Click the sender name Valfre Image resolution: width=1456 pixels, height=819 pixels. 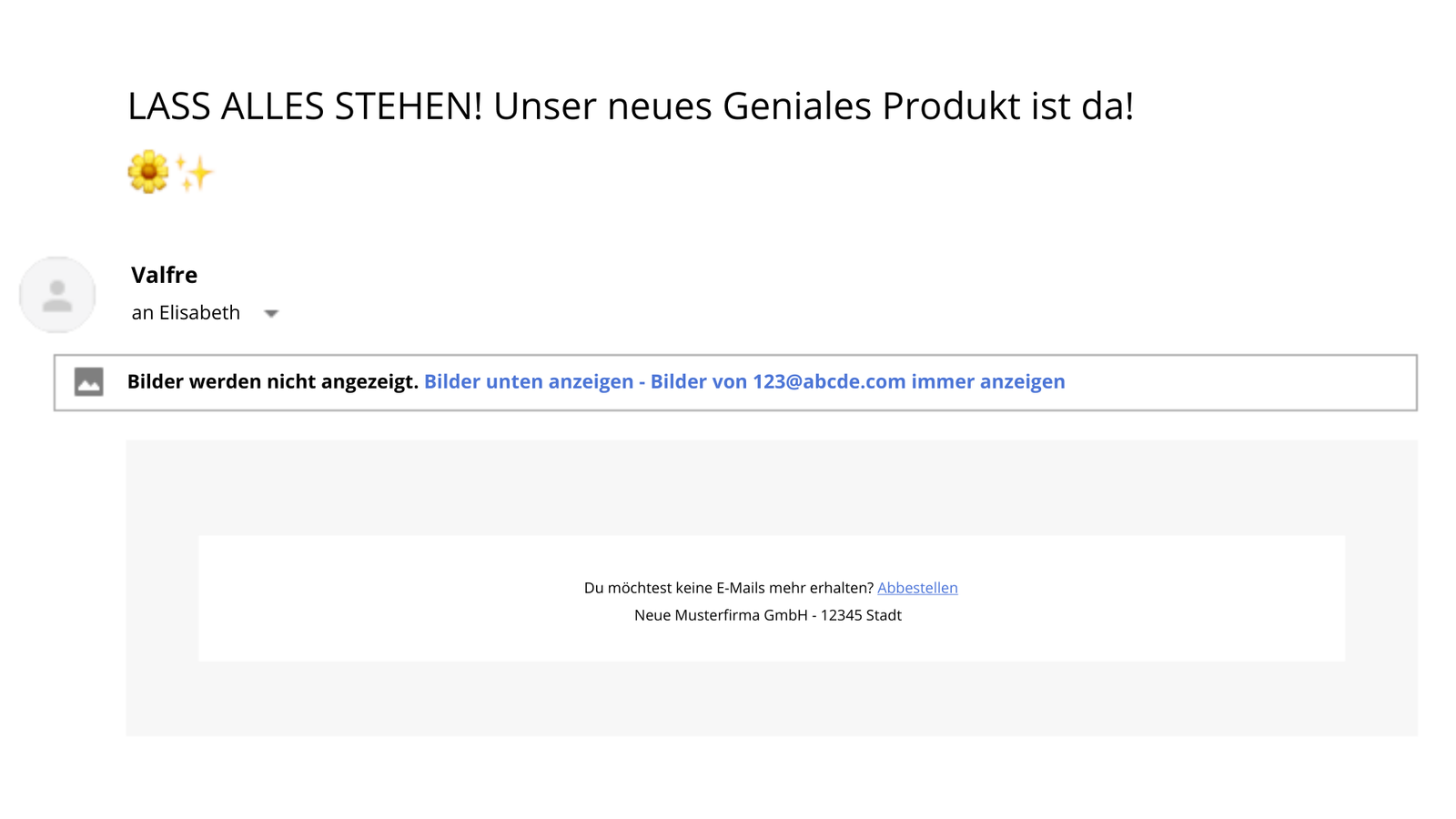(164, 275)
